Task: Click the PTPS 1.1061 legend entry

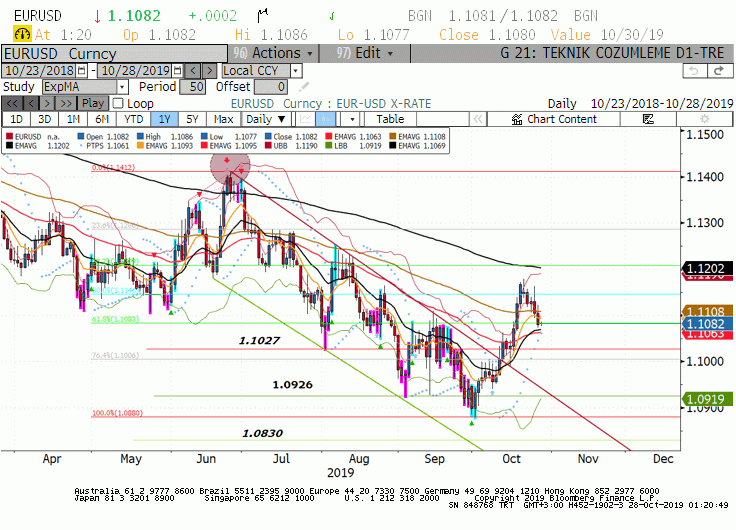Action: coord(104,146)
